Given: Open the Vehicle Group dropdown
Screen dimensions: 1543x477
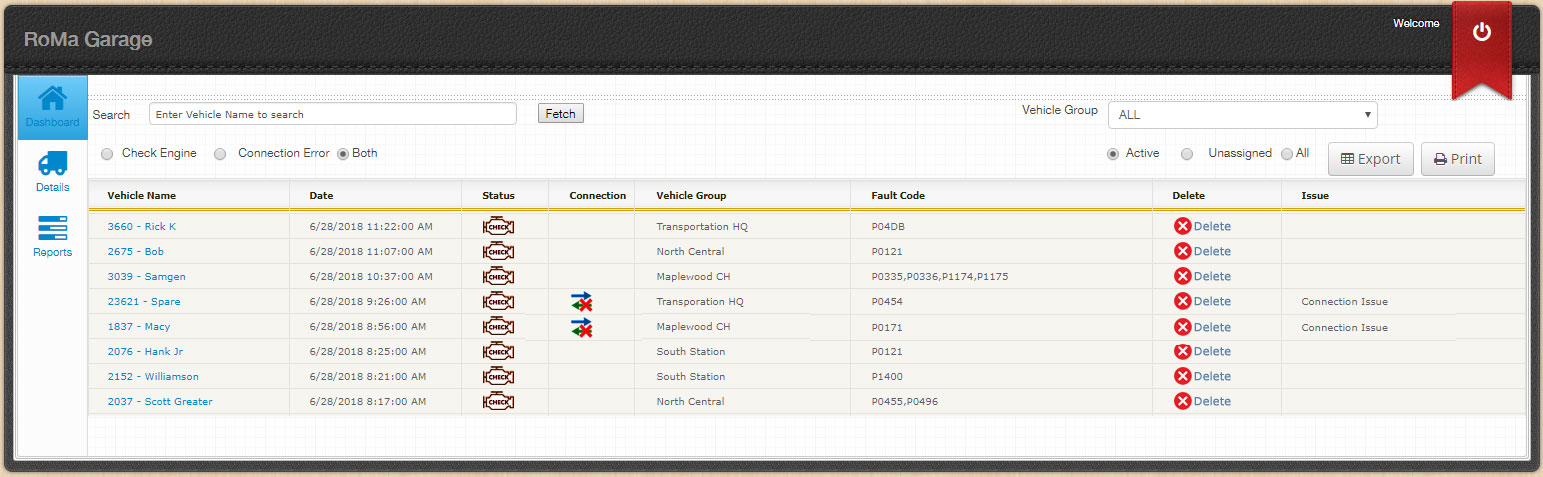Looking at the screenshot, I should [1242, 115].
